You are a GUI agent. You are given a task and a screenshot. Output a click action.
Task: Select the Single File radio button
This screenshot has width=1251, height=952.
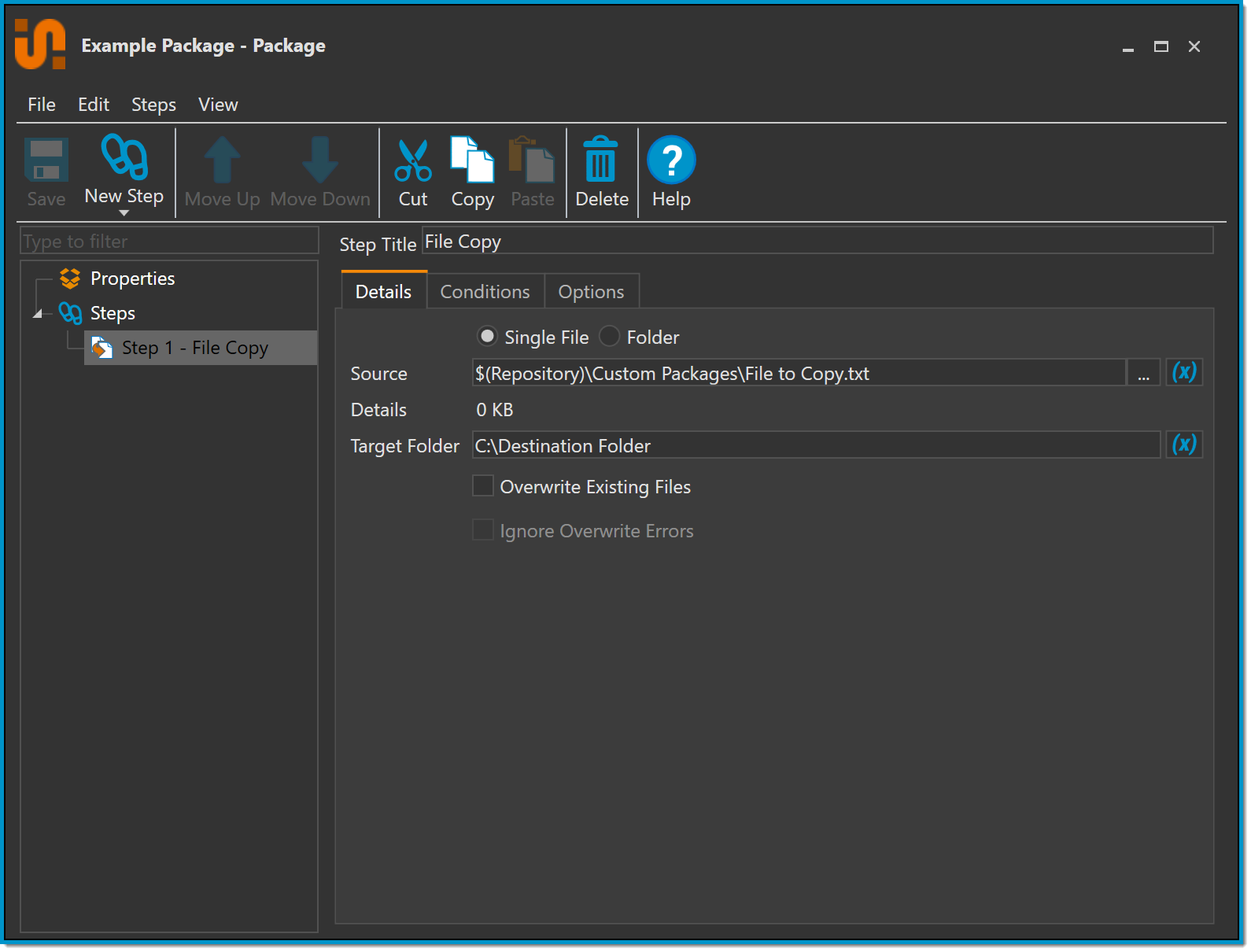488,337
